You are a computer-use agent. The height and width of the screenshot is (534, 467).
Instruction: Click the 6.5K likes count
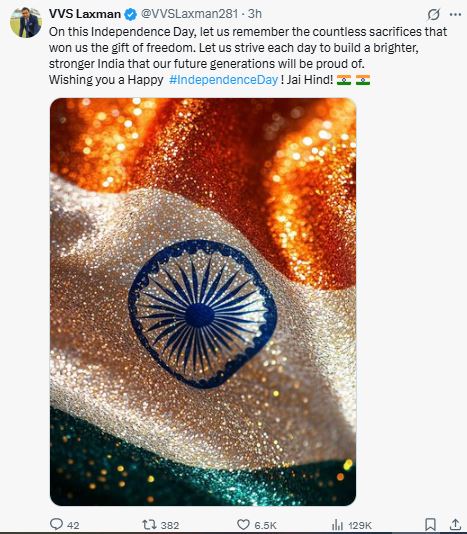click(x=265, y=525)
